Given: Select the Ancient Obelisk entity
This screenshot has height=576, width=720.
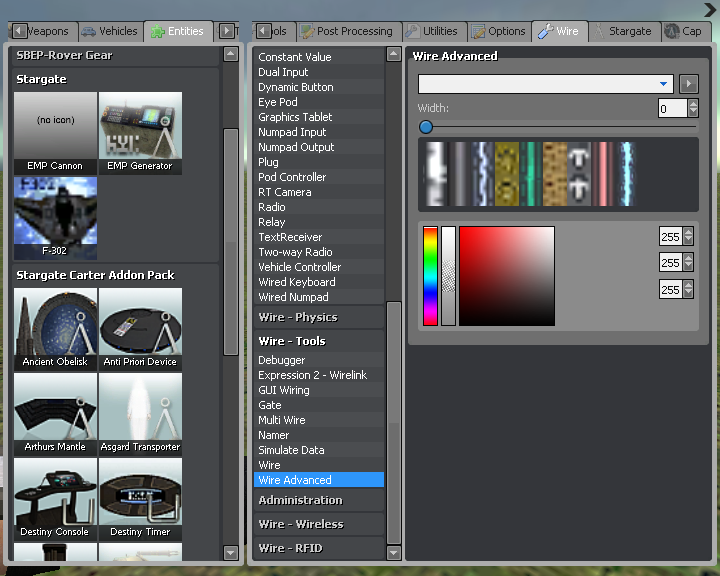Looking at the screenshot, I should [55, 323].
